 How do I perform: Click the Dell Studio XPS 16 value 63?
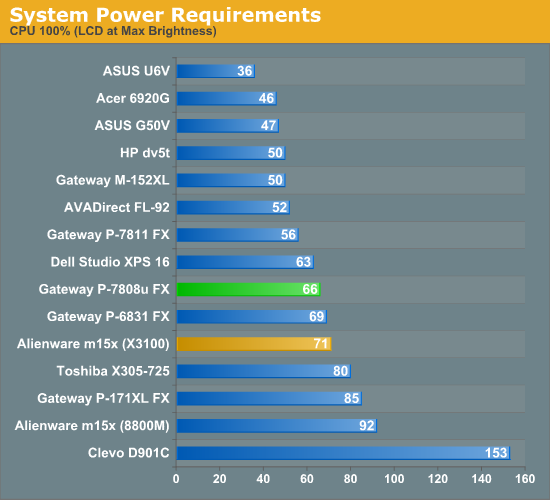click(x=303, y=262)
